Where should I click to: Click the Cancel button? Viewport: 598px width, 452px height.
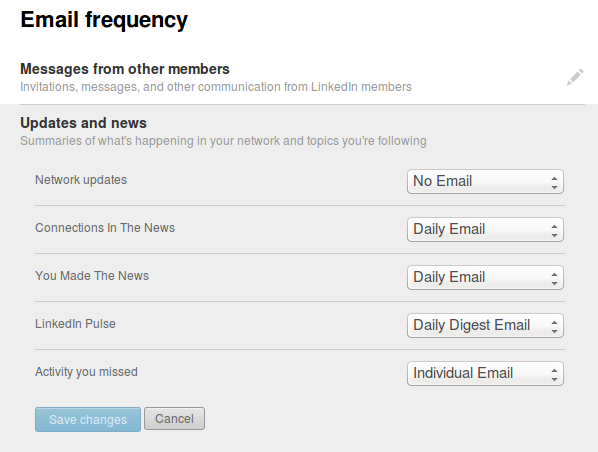pyautogui.click(x=174, y=419)
